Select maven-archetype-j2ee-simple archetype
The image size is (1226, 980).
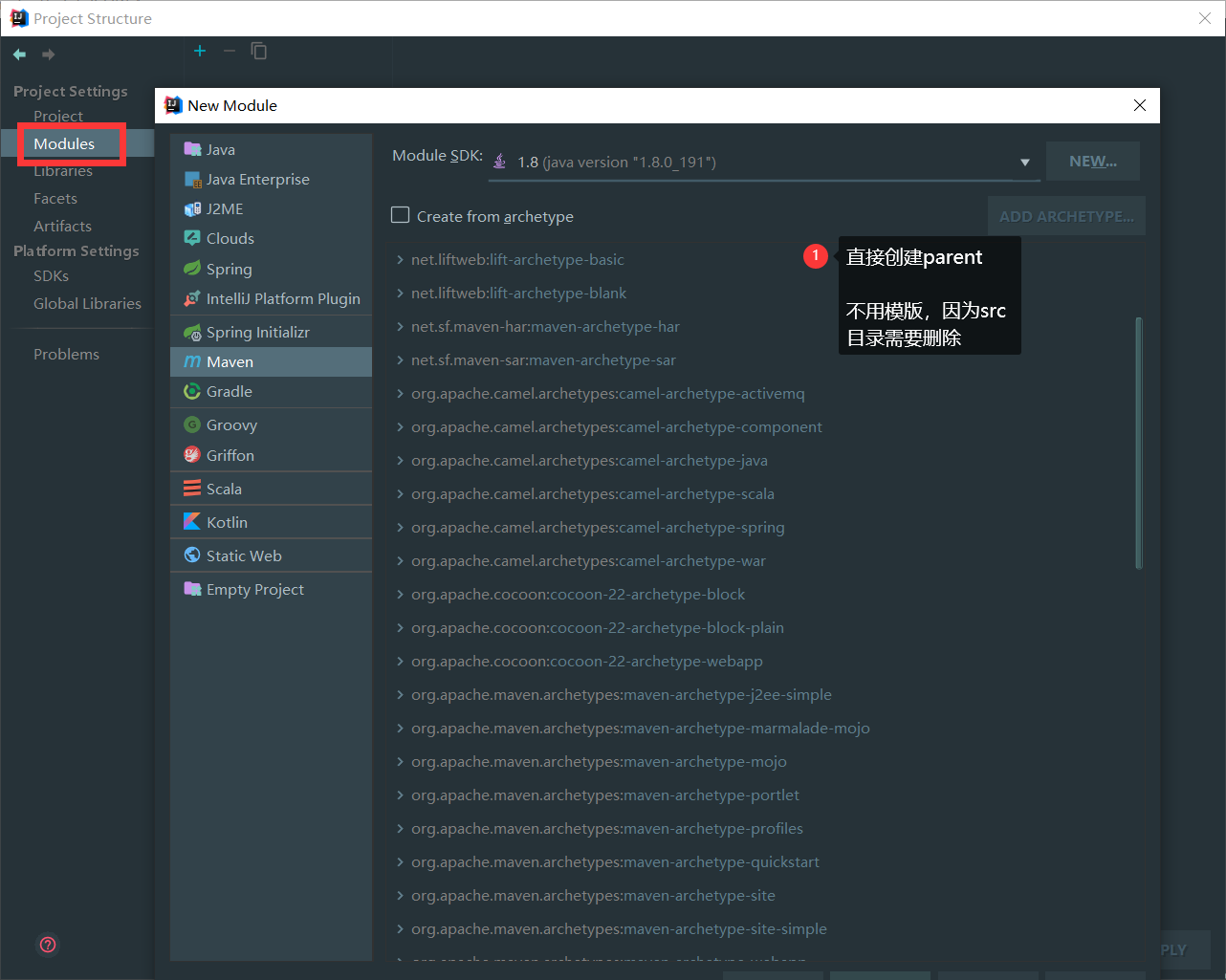pos(622,694)
